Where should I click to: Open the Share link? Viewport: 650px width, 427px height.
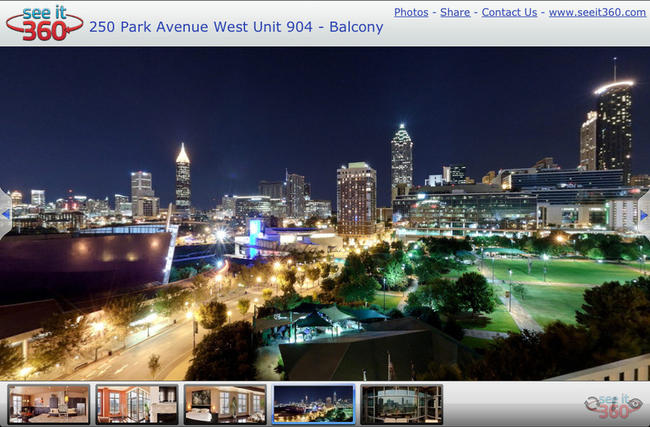click(455, 12)
